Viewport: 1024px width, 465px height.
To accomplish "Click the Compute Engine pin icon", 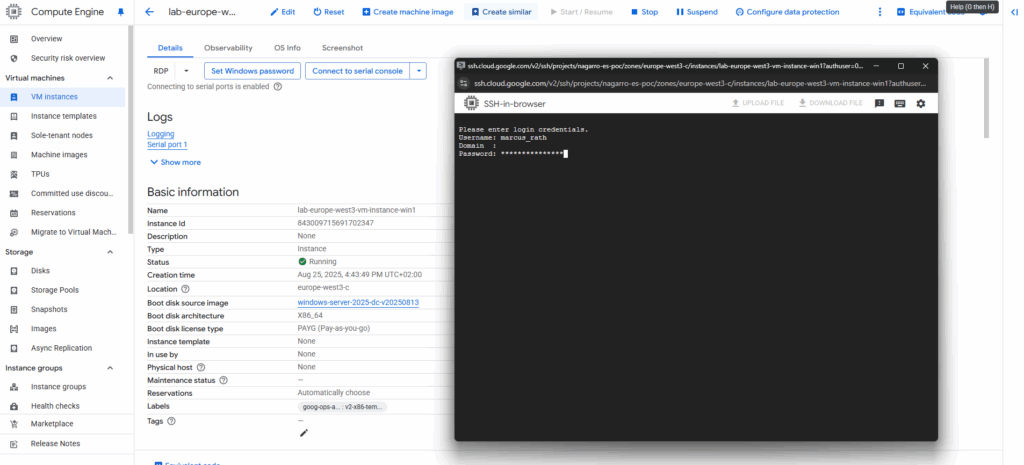I will tap(120, 12).
